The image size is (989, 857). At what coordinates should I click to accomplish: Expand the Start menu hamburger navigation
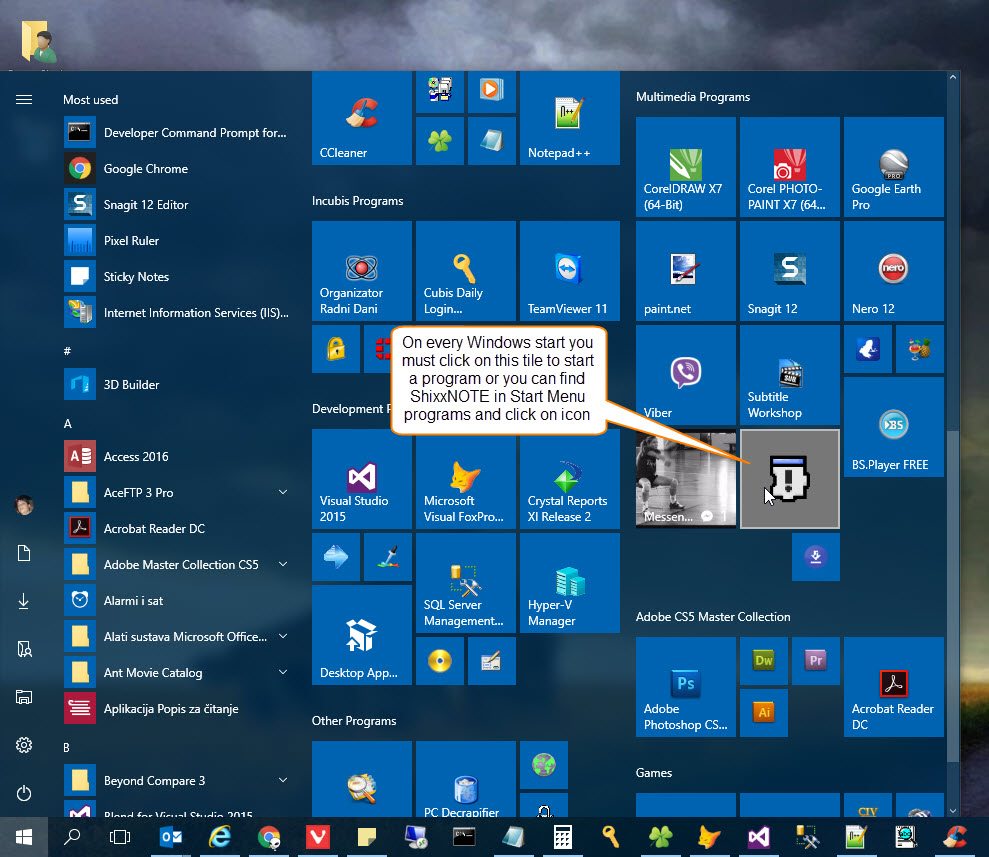pyautogui.click(x=24, y=100)
